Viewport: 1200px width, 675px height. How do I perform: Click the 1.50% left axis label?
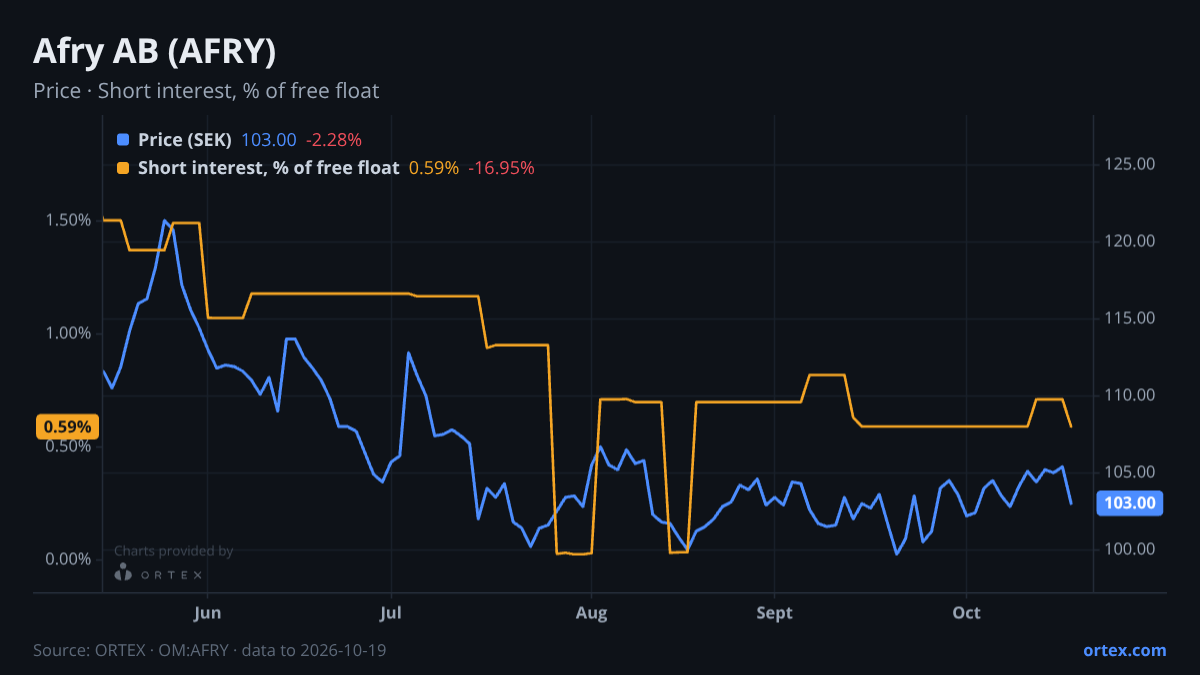point(68,220)
